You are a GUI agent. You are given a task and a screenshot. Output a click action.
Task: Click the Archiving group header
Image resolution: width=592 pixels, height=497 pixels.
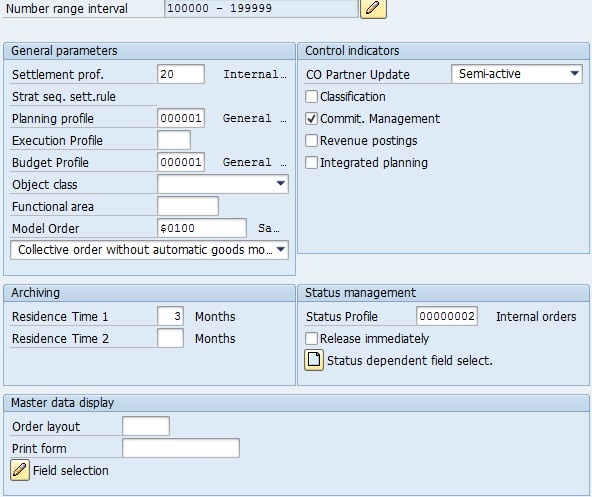click(150, 293)
